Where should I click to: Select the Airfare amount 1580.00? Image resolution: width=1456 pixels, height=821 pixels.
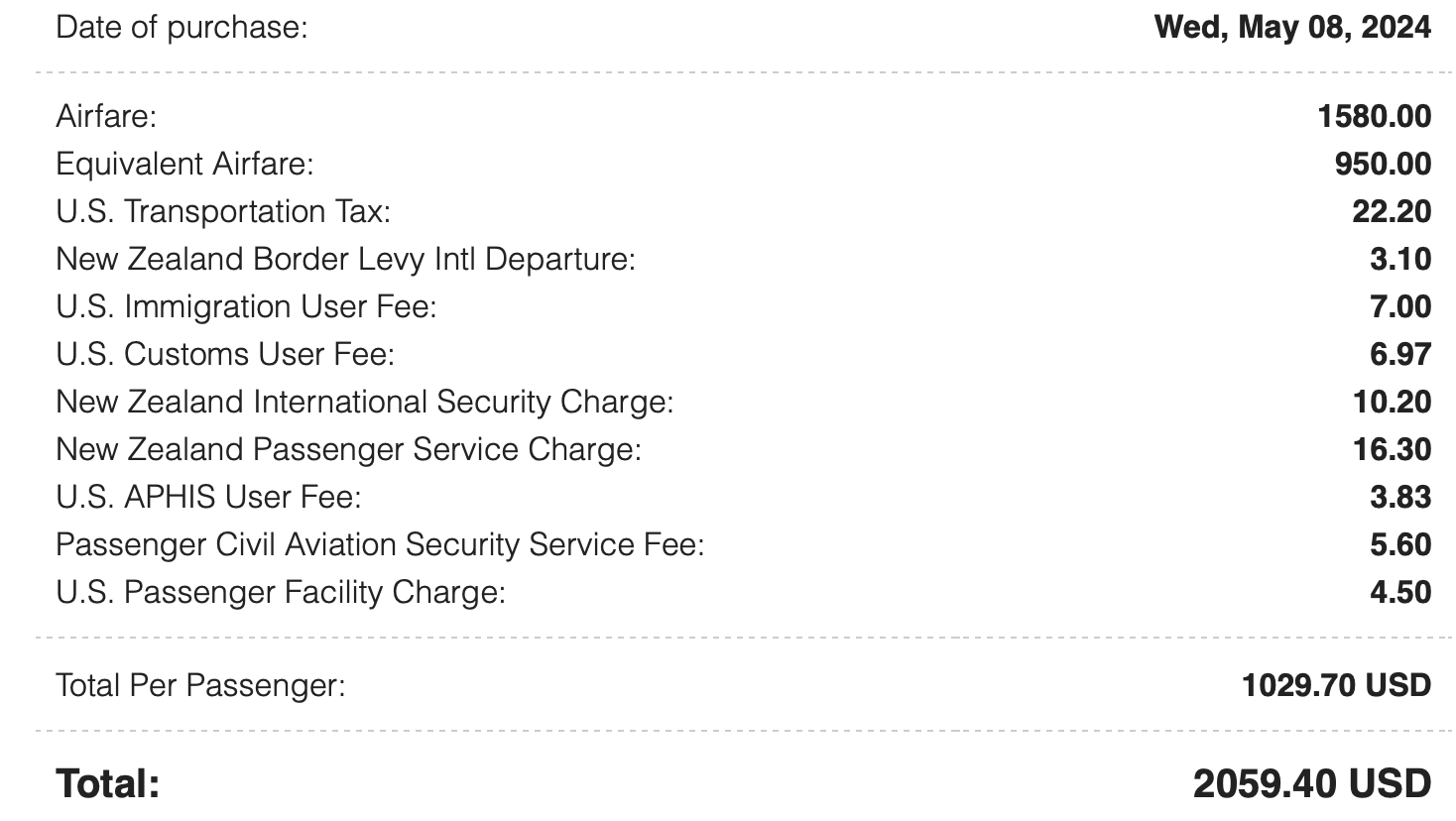click(1374, 116)
